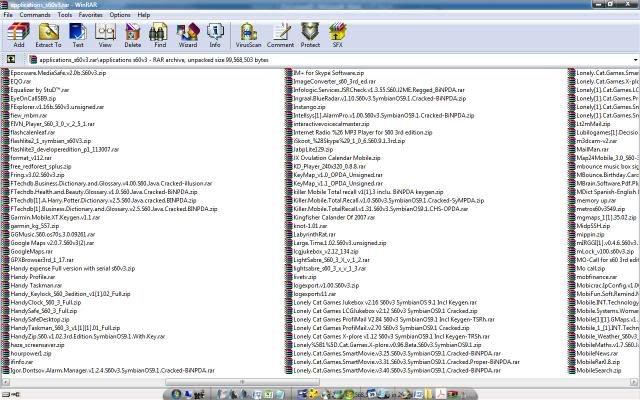Click the Delete toolbar icon
This screenshot has height=400, width=640.
coord(133,36)
